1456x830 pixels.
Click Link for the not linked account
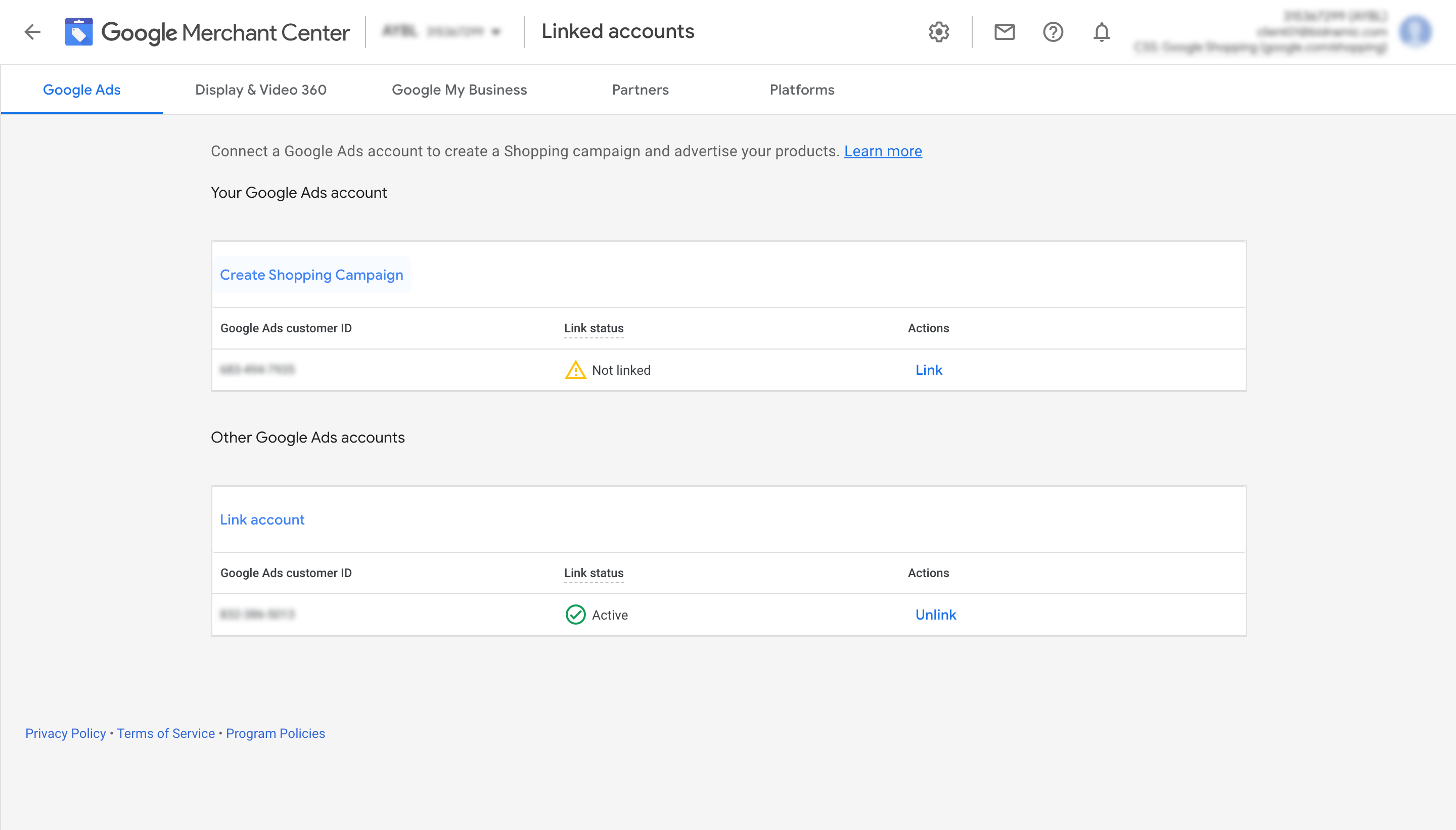[x=929, y=370]
